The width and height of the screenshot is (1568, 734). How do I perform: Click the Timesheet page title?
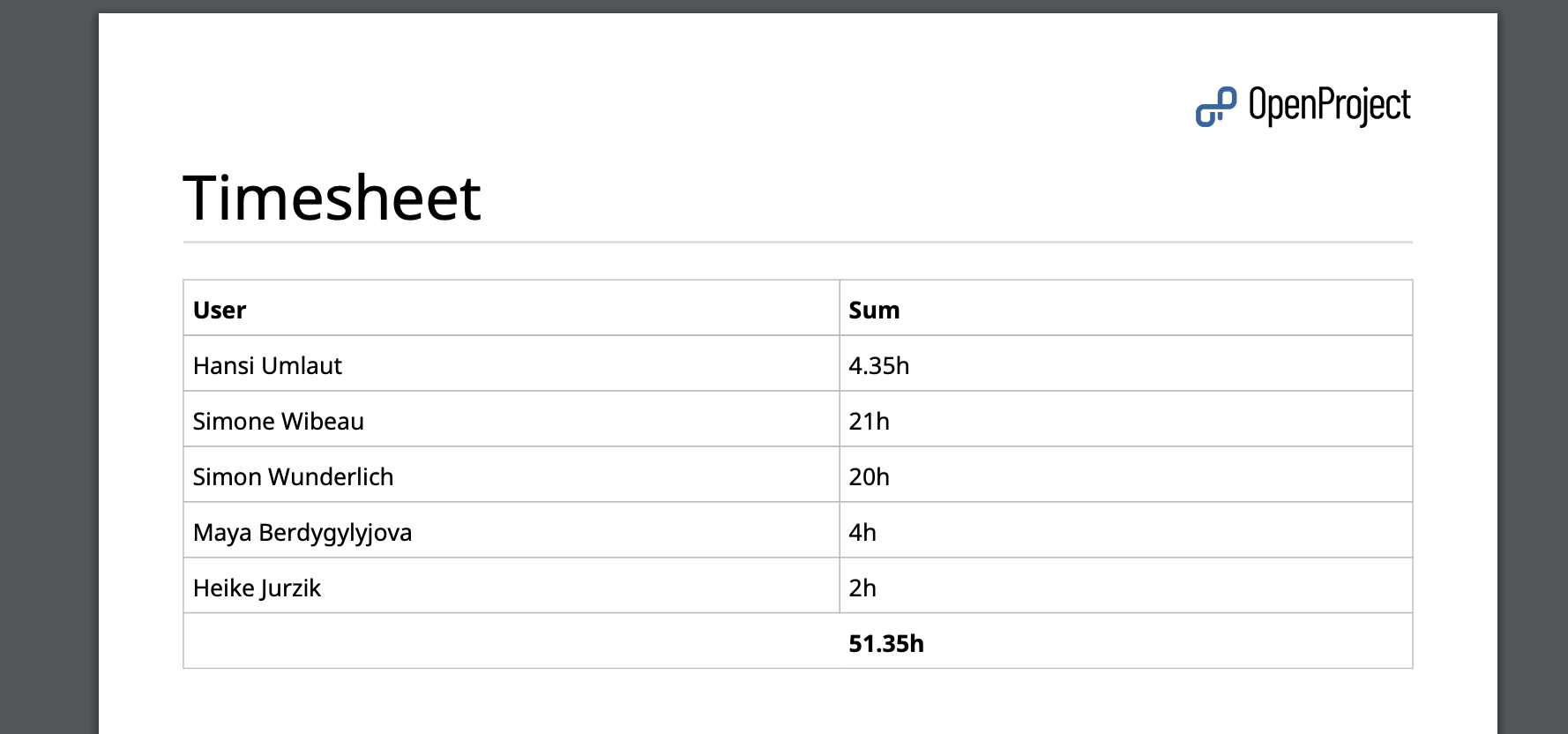332,198
